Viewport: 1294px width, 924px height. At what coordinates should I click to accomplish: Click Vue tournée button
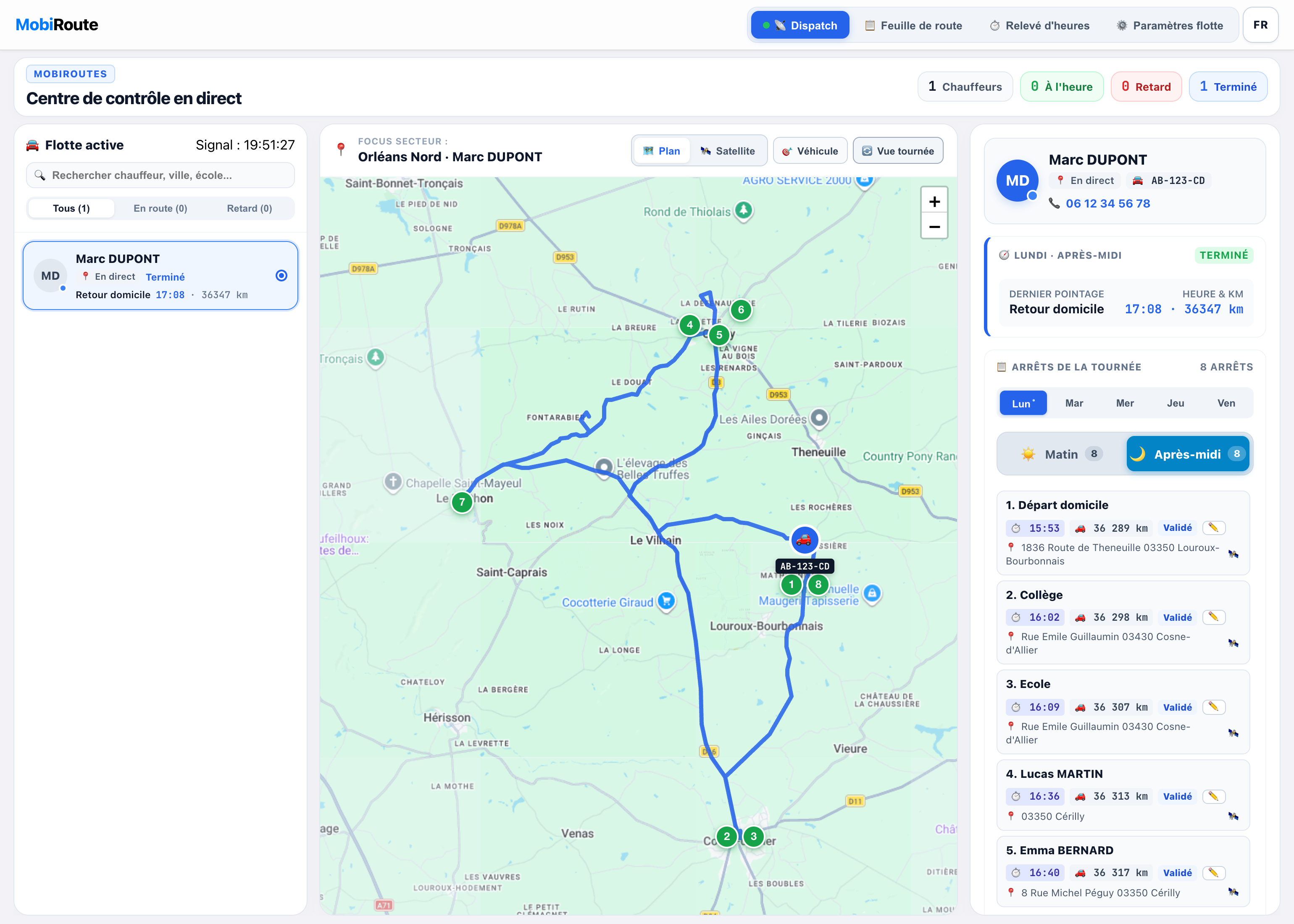pos(897,151)
